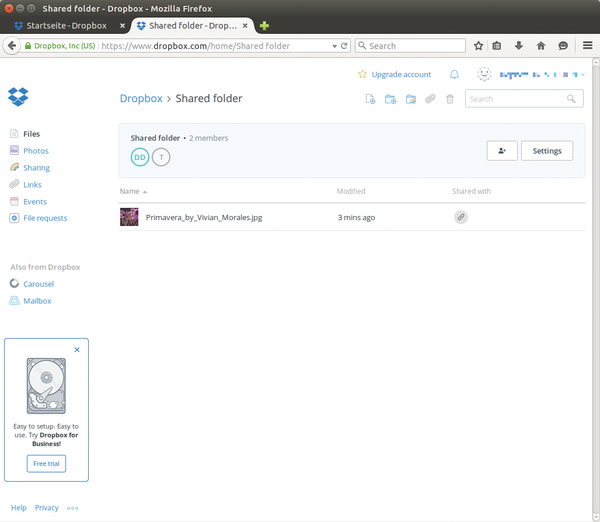Open Mailbox link
Screen dimensions: 600x522
click(x=38, y=301)
